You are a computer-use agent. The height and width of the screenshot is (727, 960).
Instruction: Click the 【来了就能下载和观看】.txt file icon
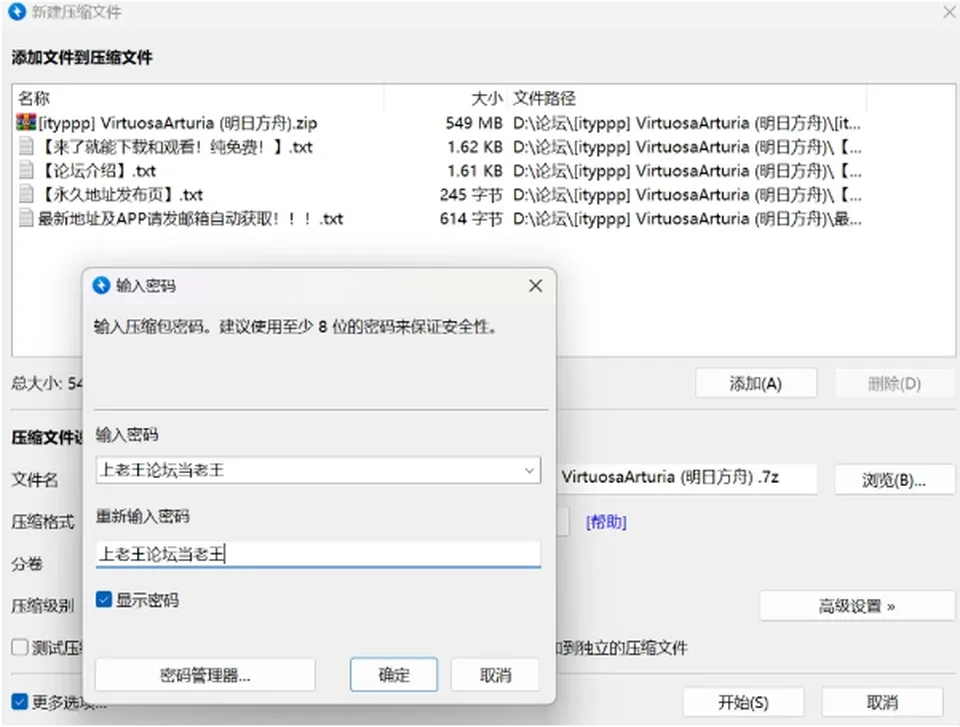pyautogui.click(x=26, y=146)
